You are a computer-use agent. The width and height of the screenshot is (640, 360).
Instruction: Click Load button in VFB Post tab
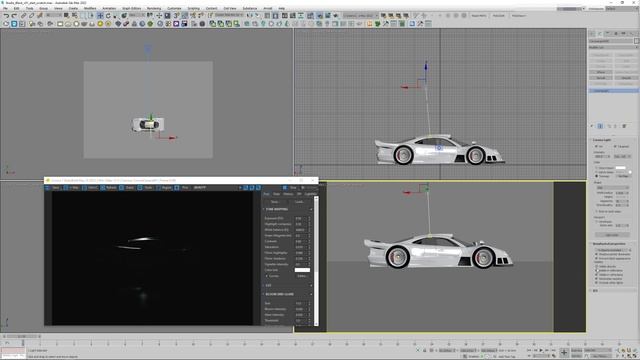click(x=299, y=202)
